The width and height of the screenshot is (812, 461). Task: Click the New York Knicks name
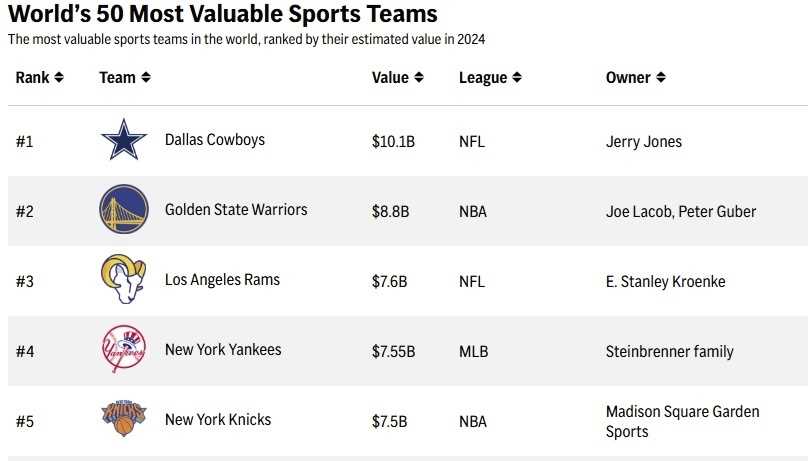[218, 420]
